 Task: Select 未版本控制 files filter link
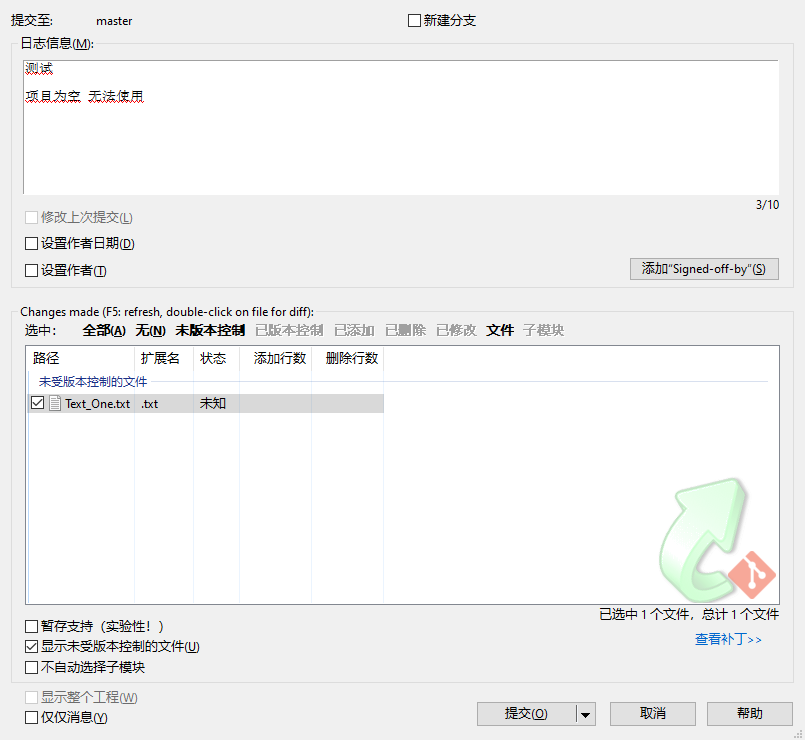click(210, 330)
